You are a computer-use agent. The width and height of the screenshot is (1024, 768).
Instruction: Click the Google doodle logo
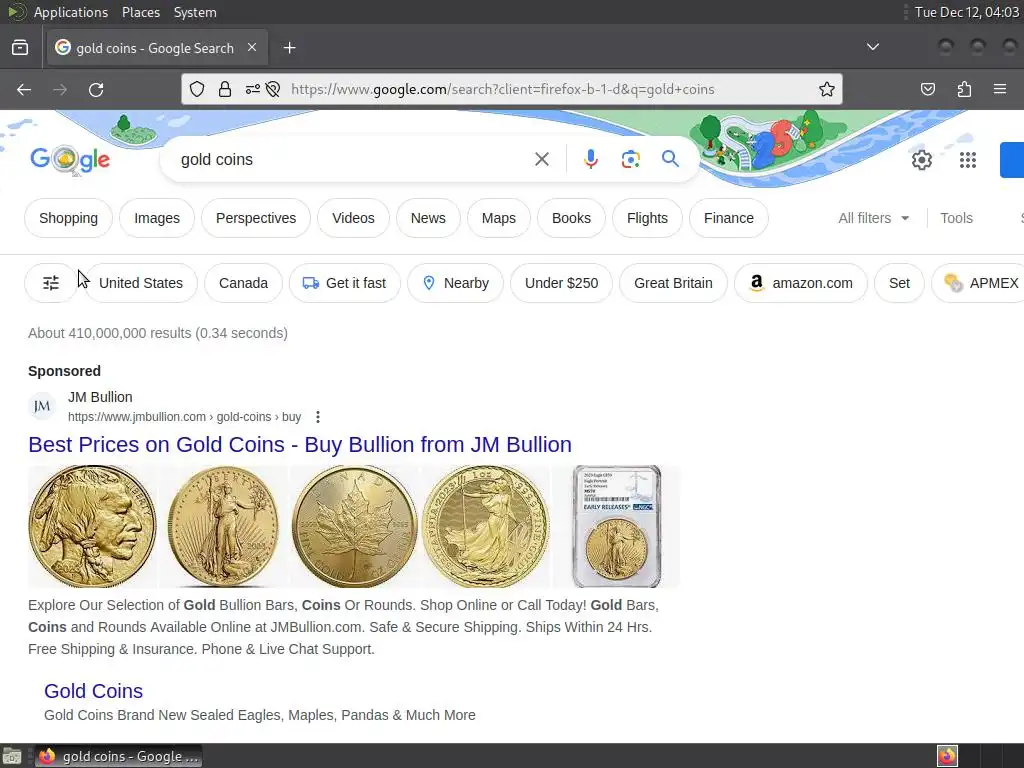coord(70,159)
